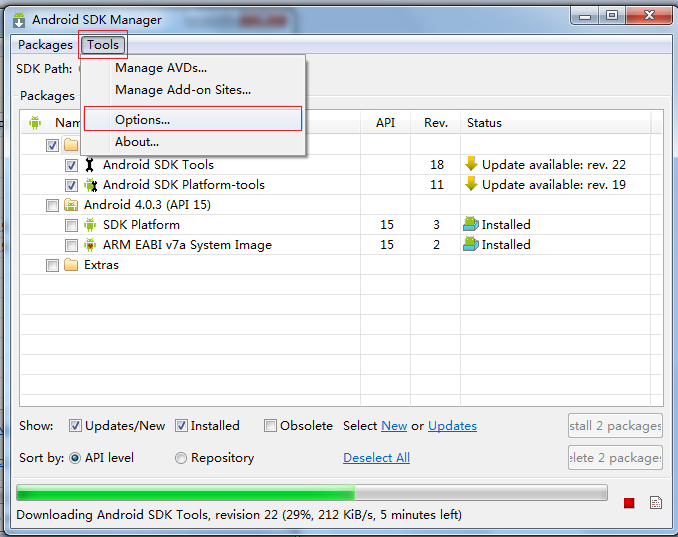Image resolution: width=678 pixels, height=537 pixels.
Task: Check the SDK Platform checkbox
Action: coord(71,225)
